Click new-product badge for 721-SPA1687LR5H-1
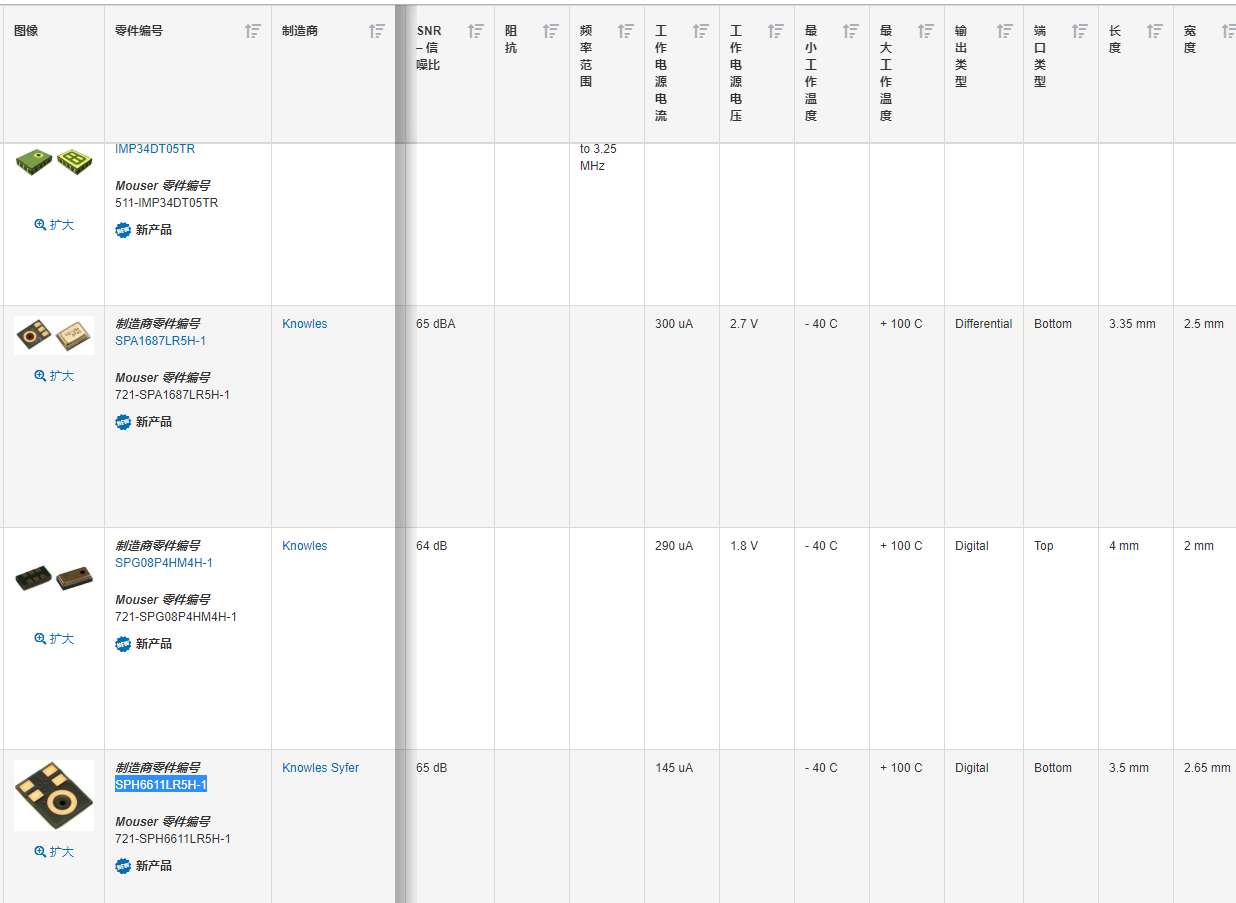 tap(123, 422)
